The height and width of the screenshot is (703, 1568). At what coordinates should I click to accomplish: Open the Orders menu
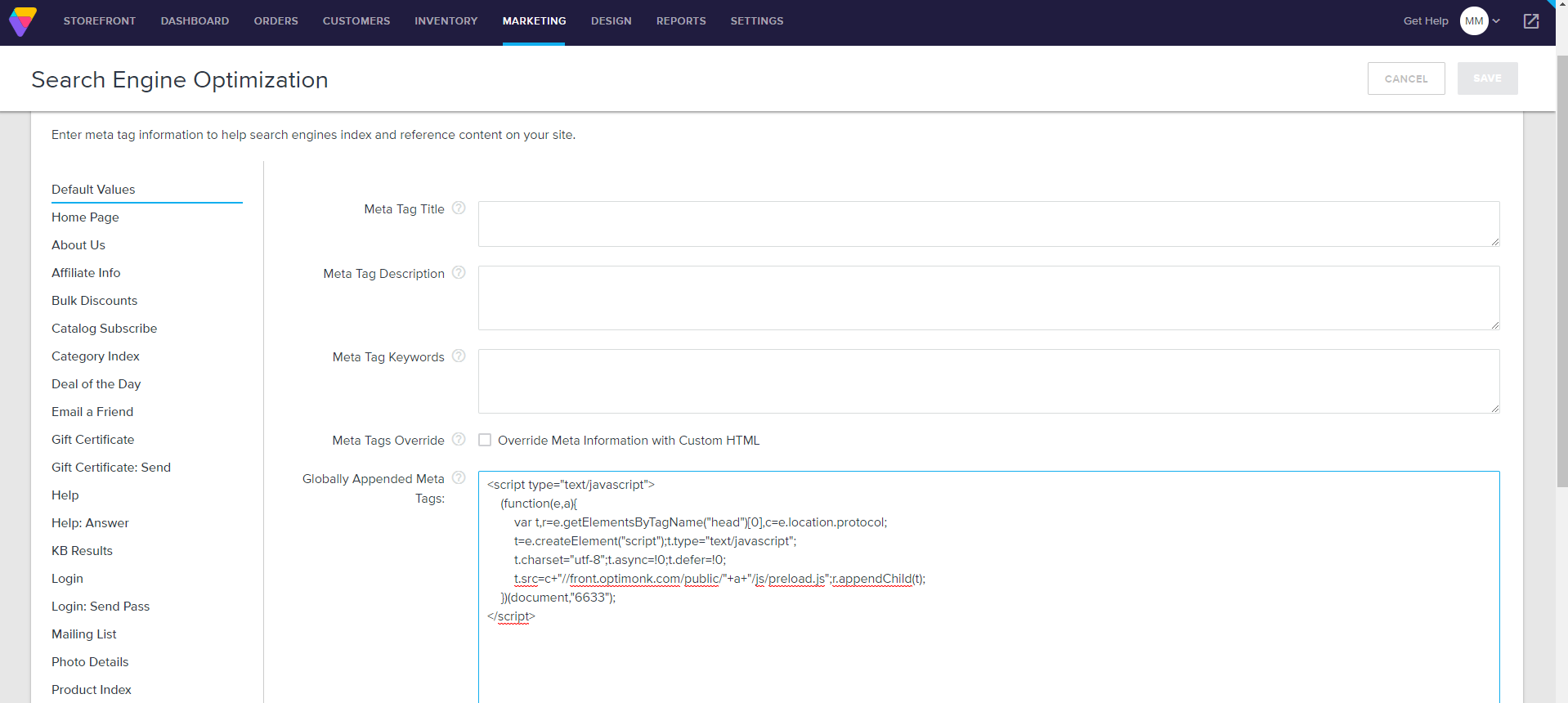click(x=276, y=21)
